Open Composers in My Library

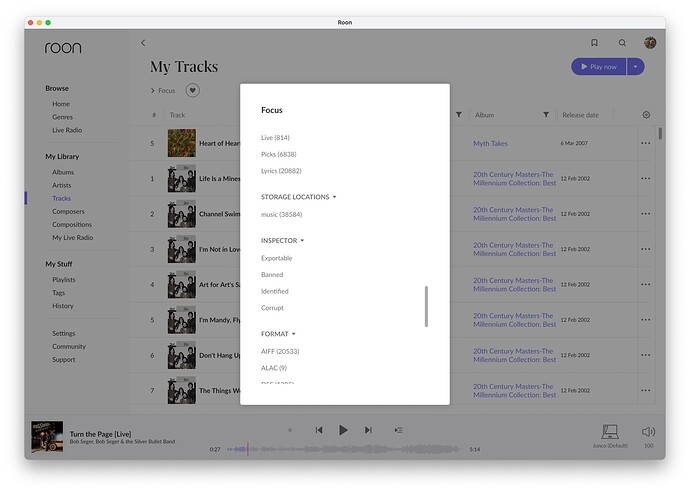coord(68,211)
